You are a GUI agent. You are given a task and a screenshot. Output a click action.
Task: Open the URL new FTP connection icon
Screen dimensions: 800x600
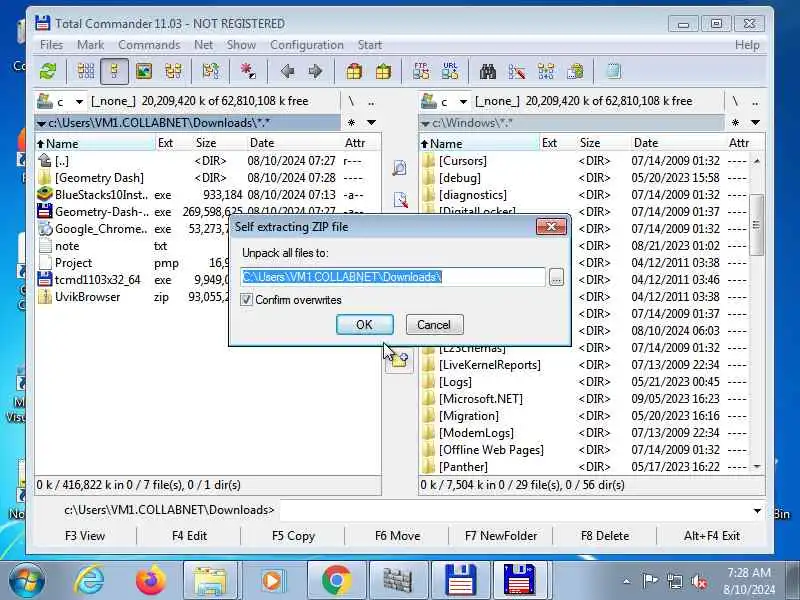(x=450, y=71)
